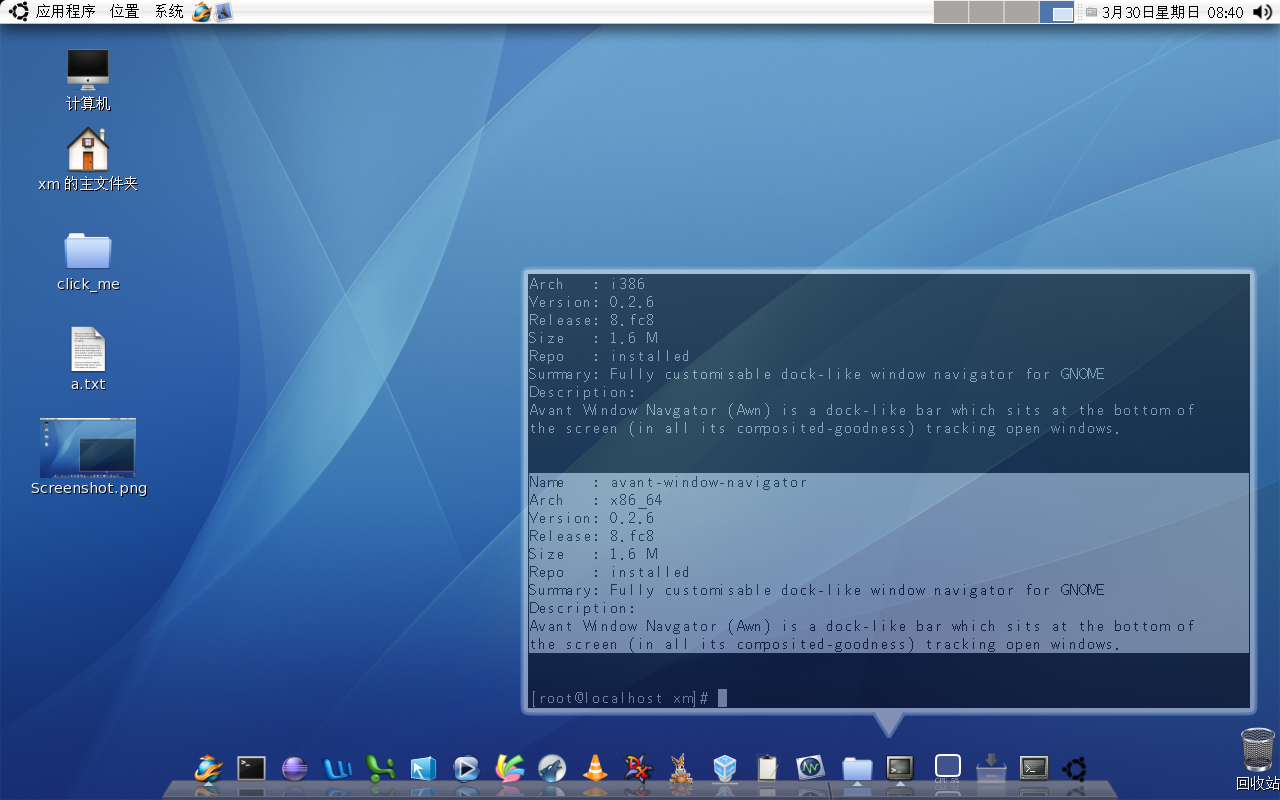Launch the blue W word processor dock icon
Screen dimensions: 1280x800
point(337,768)
